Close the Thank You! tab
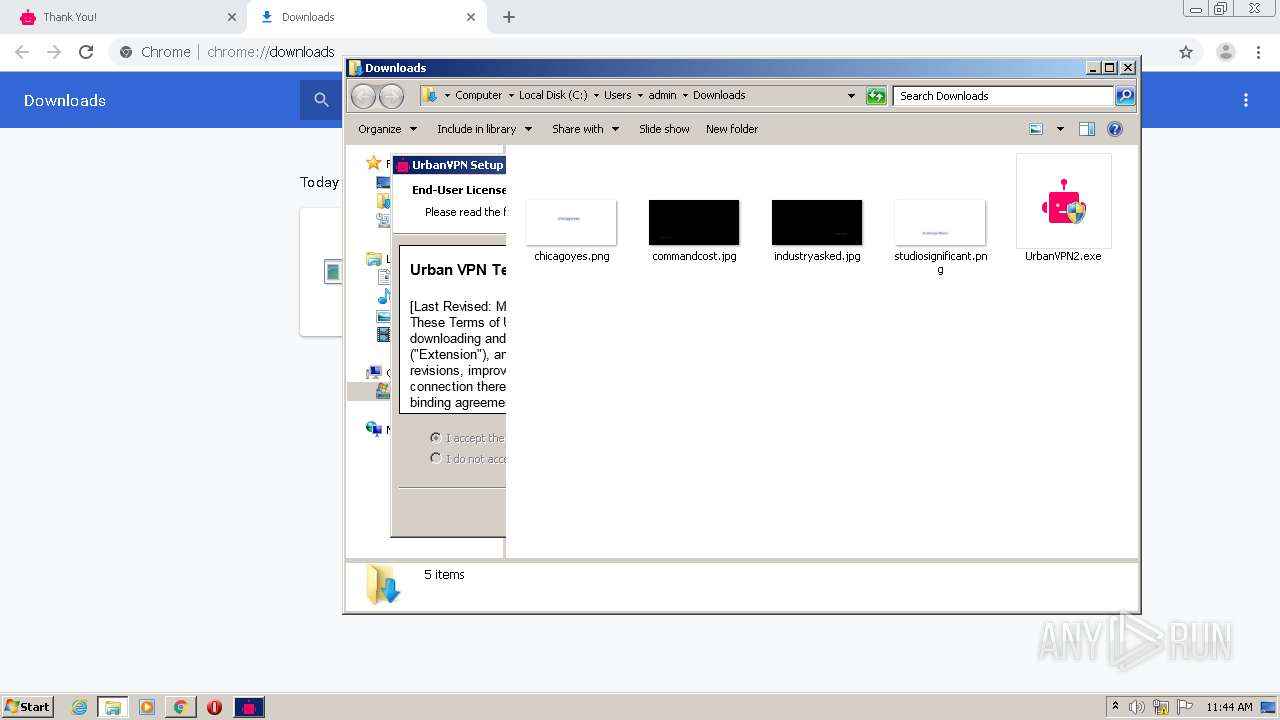 tap(232, 17)
